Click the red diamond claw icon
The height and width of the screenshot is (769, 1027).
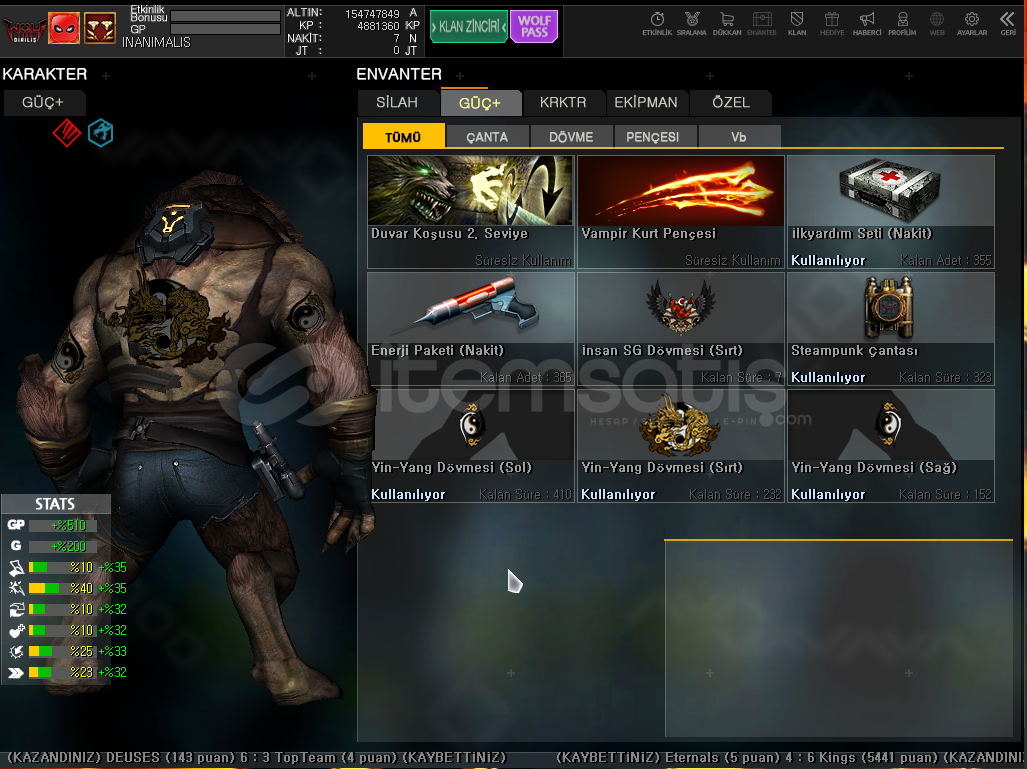pos(67,133)
